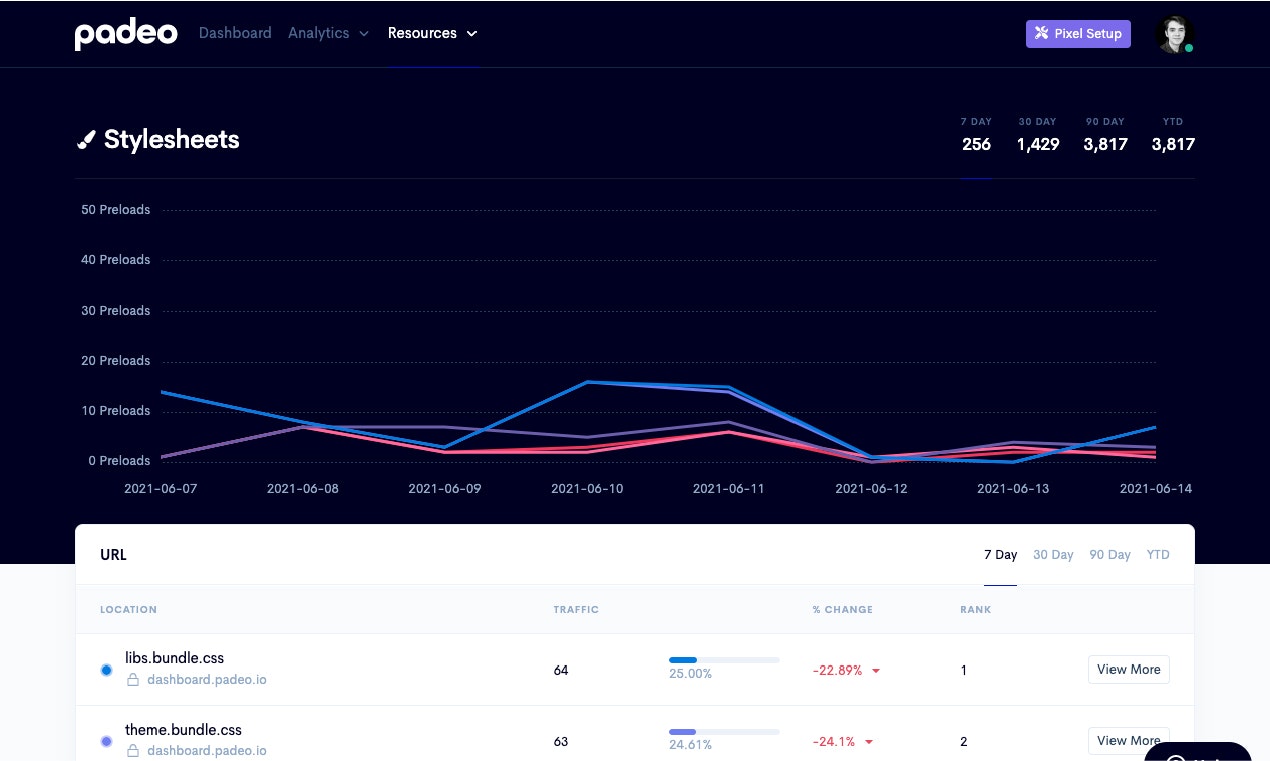Switch the header stats to 30 DAY

click(x=1038, y=134)
